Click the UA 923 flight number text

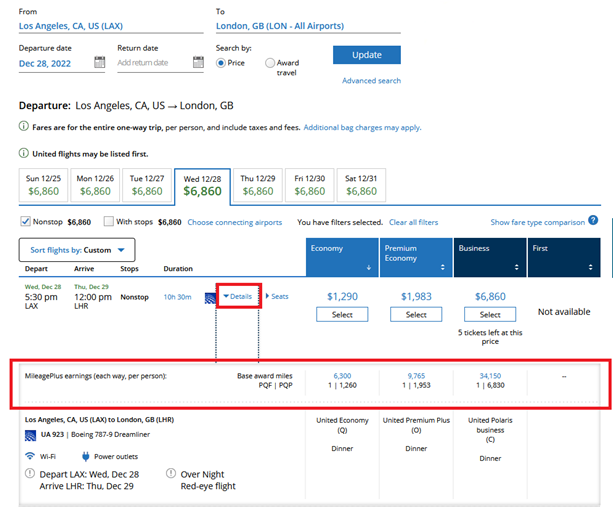click(x=52, y=434)
